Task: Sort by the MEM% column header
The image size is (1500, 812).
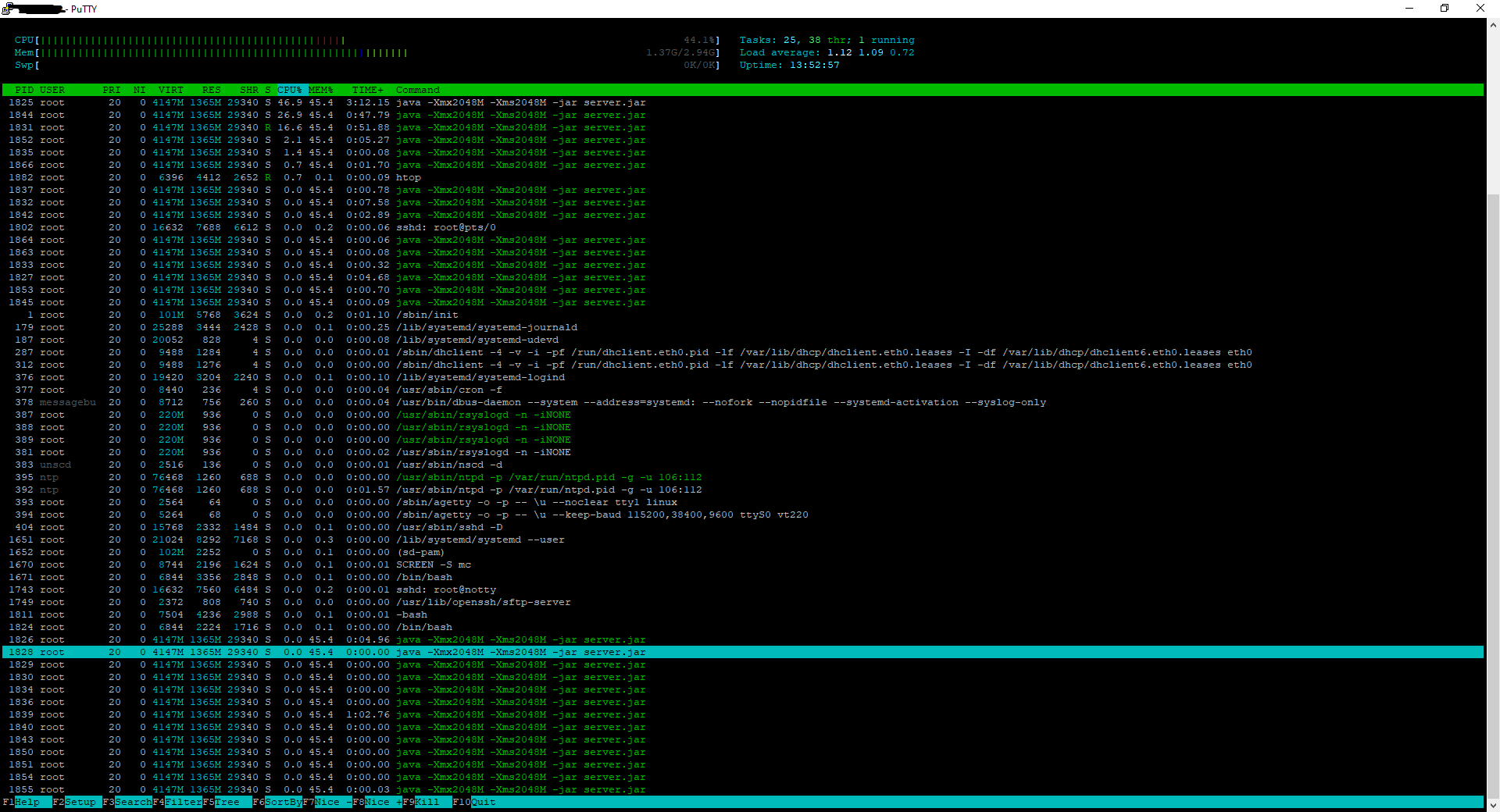Action: point(321,90)
